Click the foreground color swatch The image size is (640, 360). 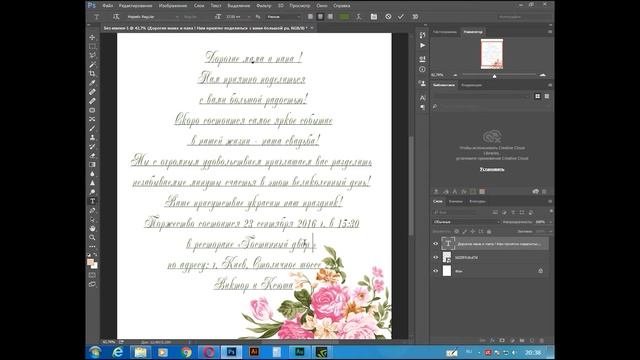pyautogui.click(x=91, y=262)
